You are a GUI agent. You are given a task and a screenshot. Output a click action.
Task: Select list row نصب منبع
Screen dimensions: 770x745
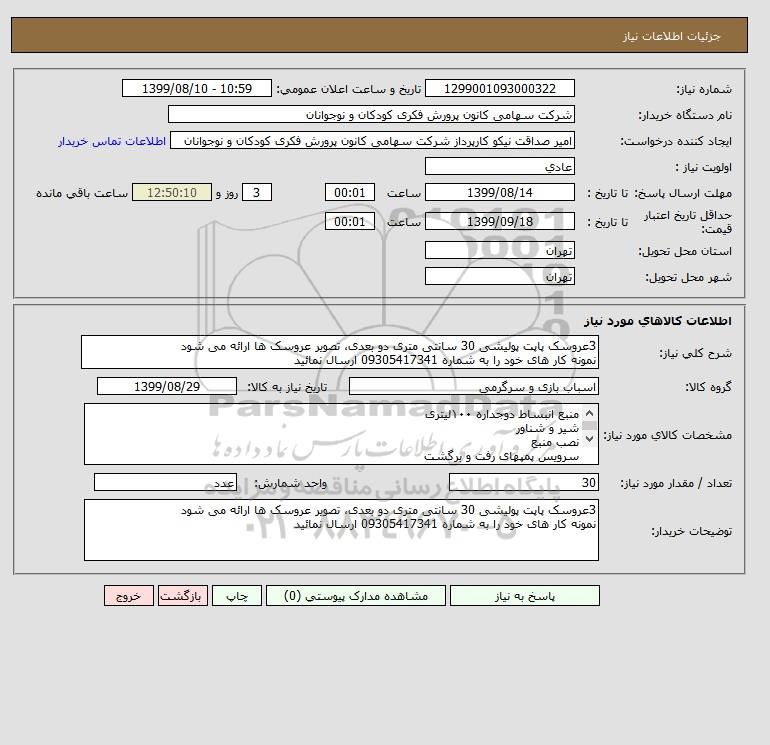point(555,442)
